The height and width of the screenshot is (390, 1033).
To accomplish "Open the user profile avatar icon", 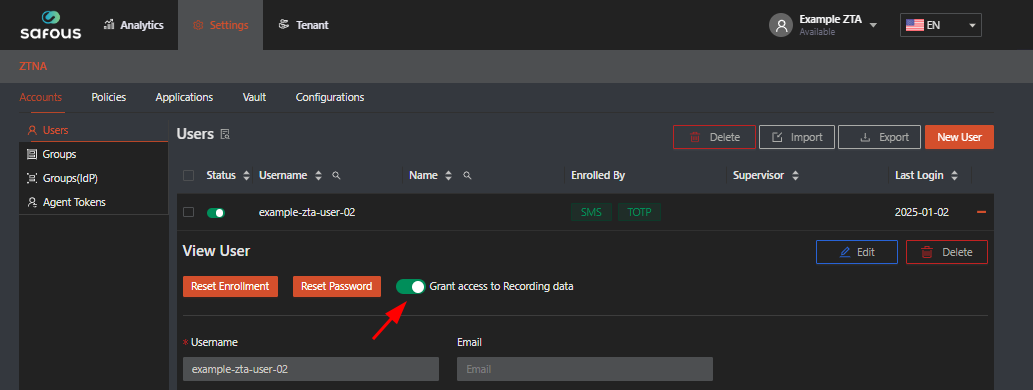I will coord(781,25).
